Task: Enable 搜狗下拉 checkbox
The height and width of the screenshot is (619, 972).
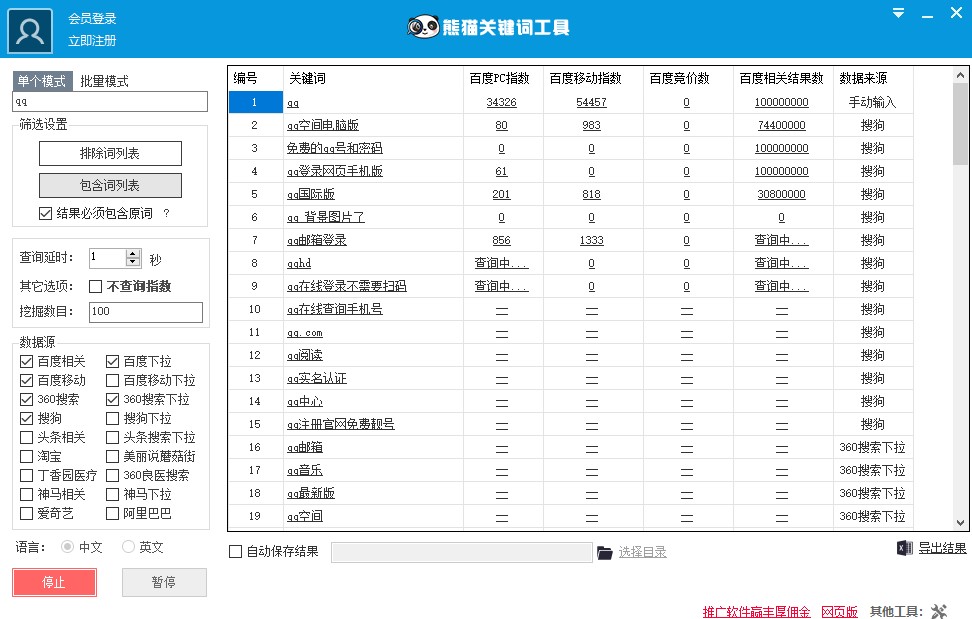Action: pos(112,418)
